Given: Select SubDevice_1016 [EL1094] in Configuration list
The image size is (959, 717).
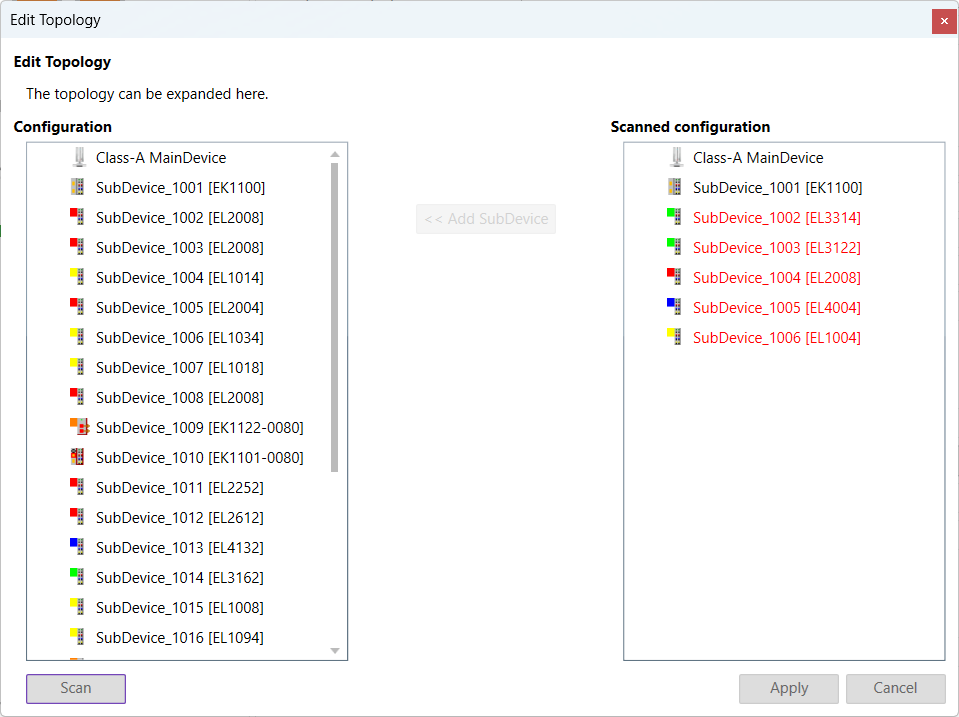Looking at the screenshot, I should tap(180, 637).
